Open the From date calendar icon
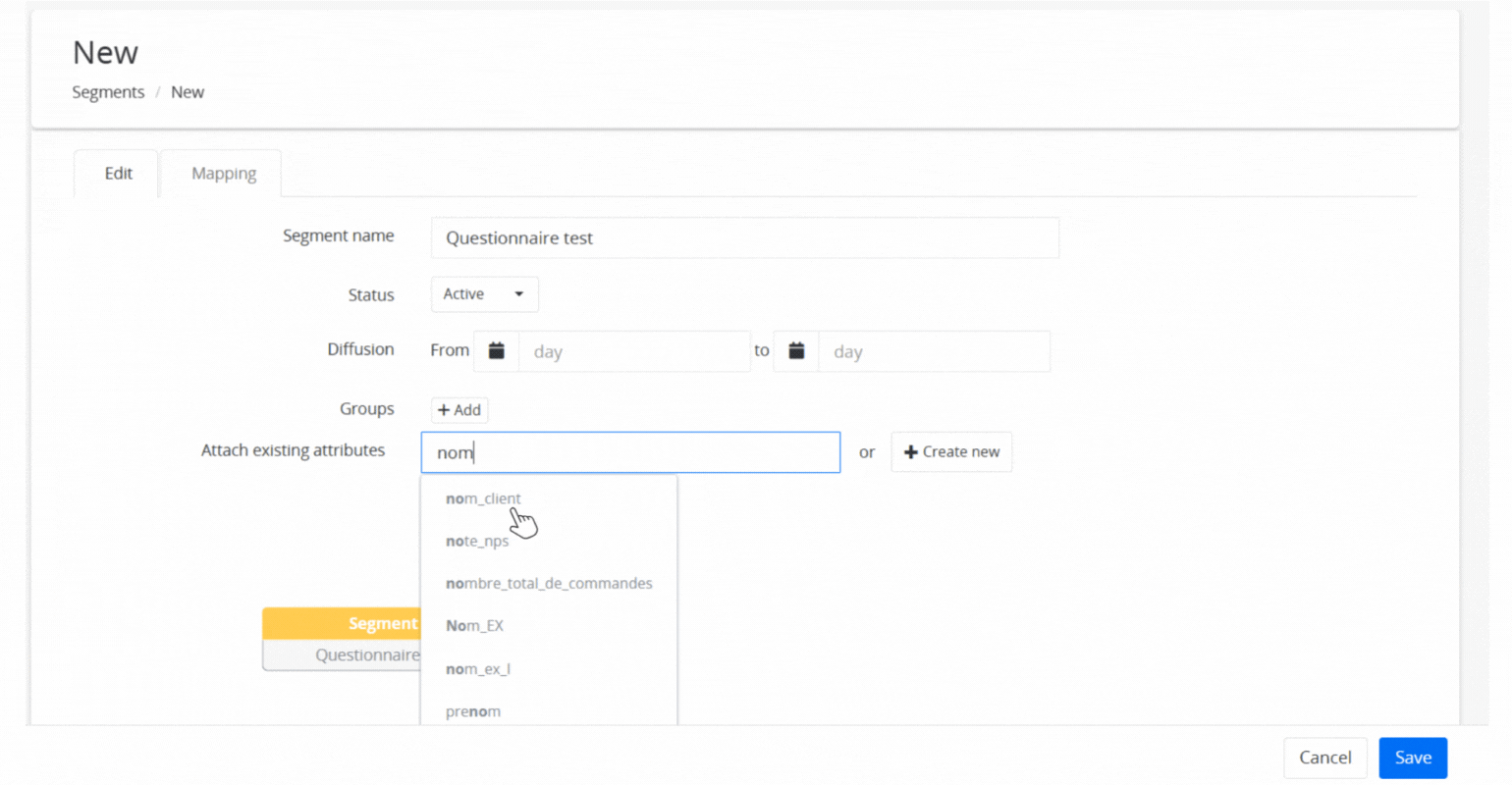1512x785 pixels. click(x=497, y=351)
